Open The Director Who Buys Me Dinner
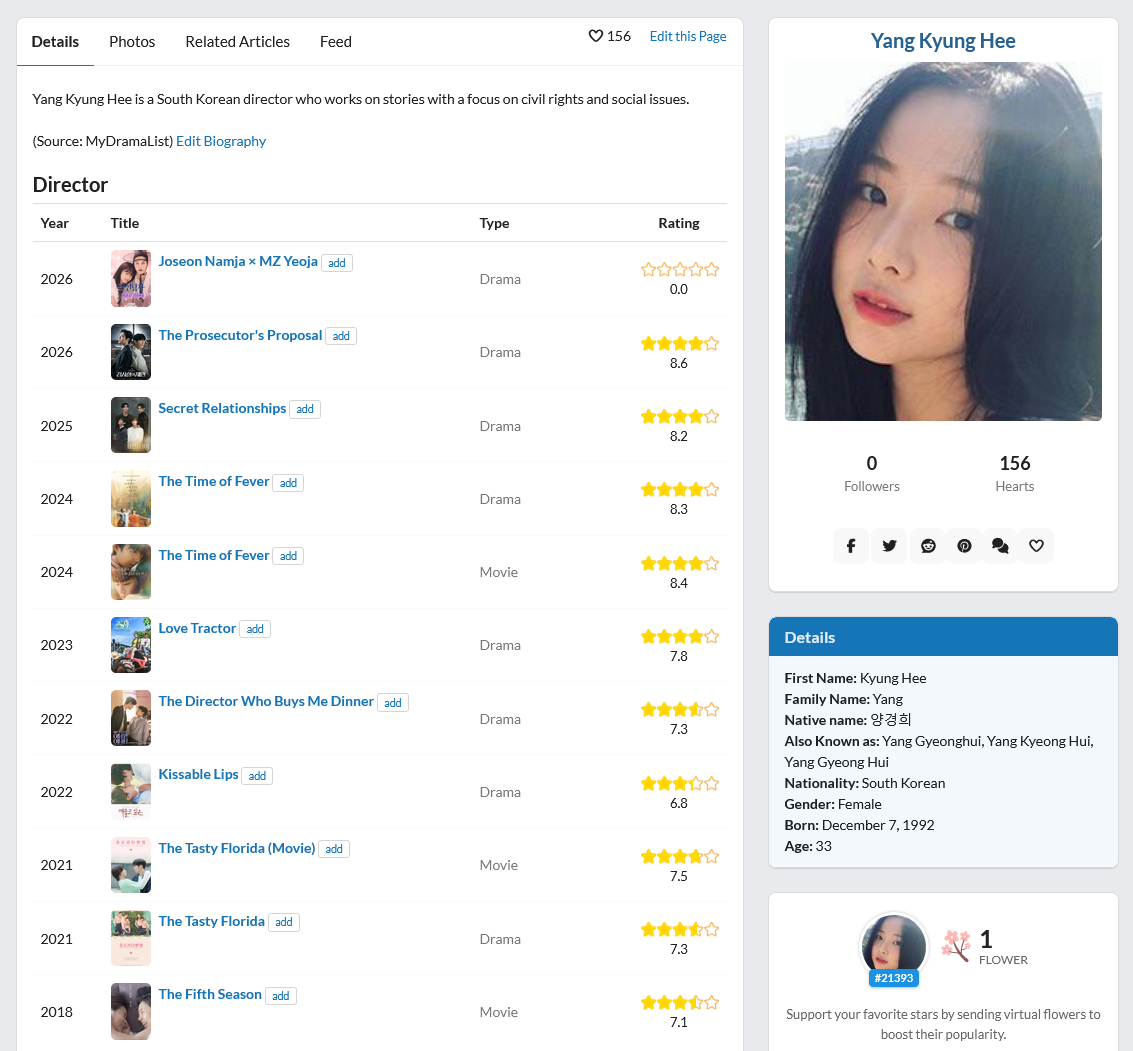Viewport: 1133px width, 1051px height. [266, 701]
